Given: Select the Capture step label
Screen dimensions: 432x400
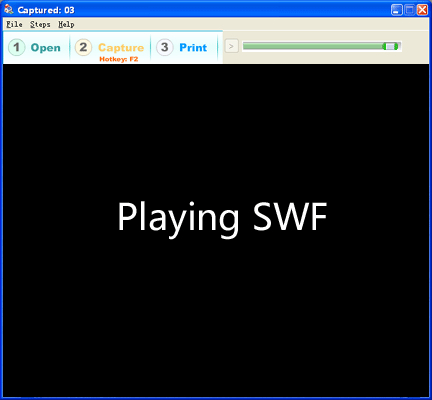Looking at the screenshot, I should (x=121, y=47).
